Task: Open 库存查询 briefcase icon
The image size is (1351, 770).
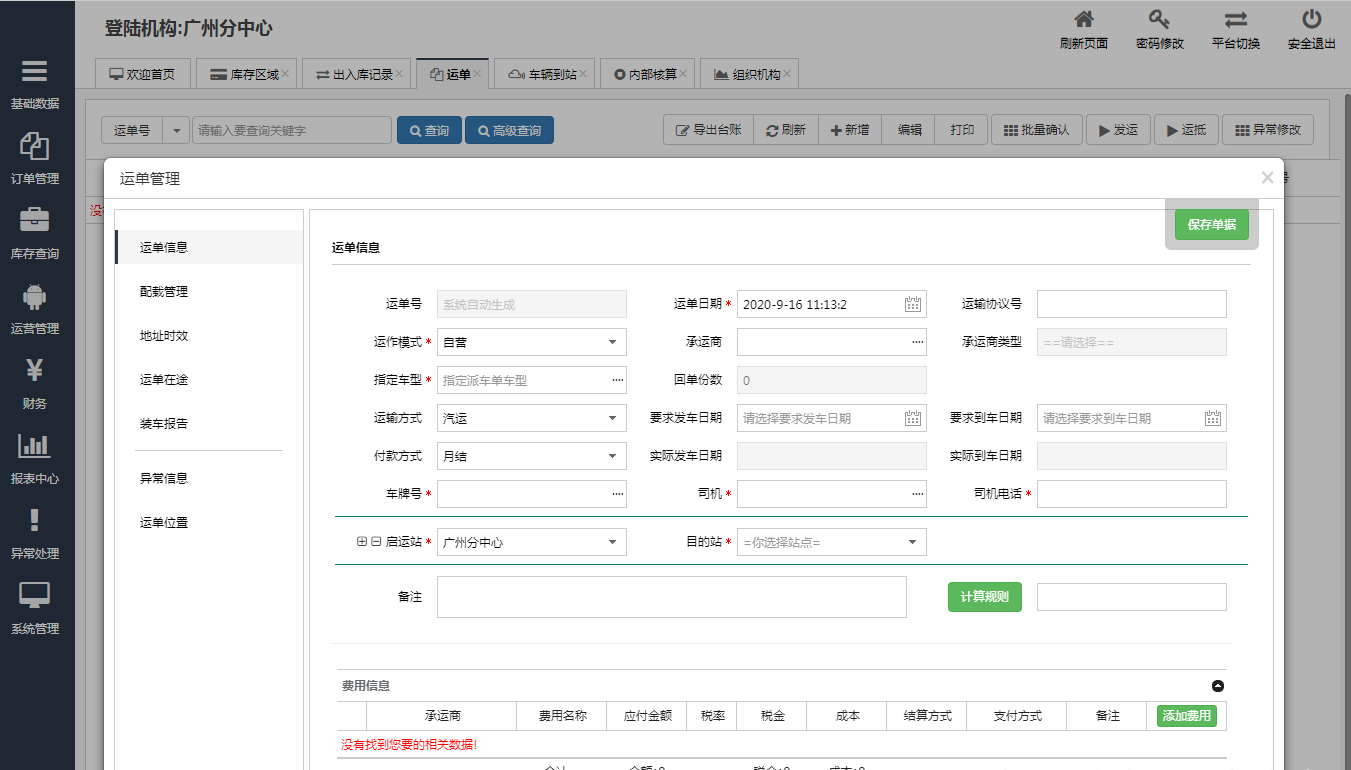Action: pyautogui.click(x=35, y=221)
